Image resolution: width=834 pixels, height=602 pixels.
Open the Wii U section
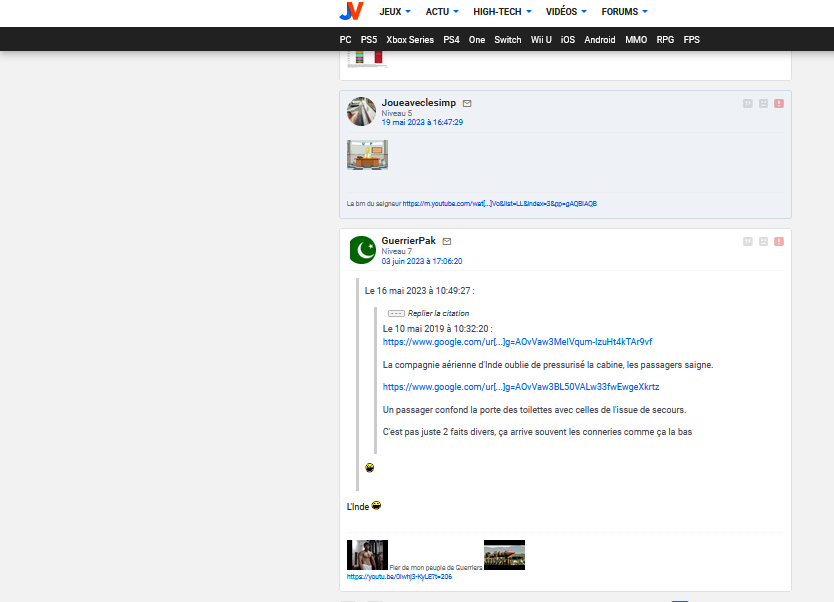[x=541, y=40]
